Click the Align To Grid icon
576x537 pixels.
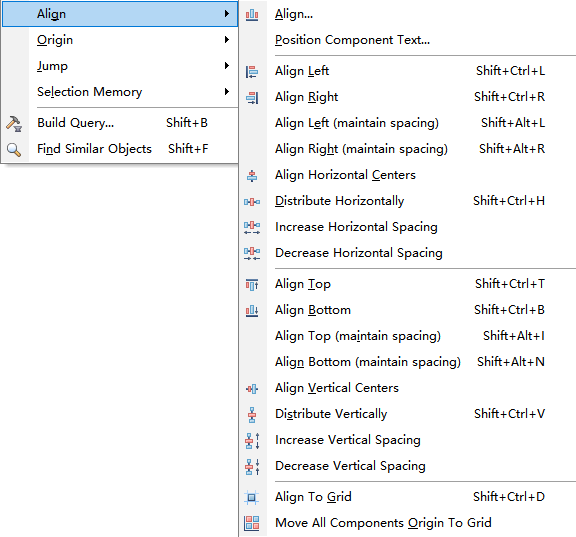click(x=252, y=497)
